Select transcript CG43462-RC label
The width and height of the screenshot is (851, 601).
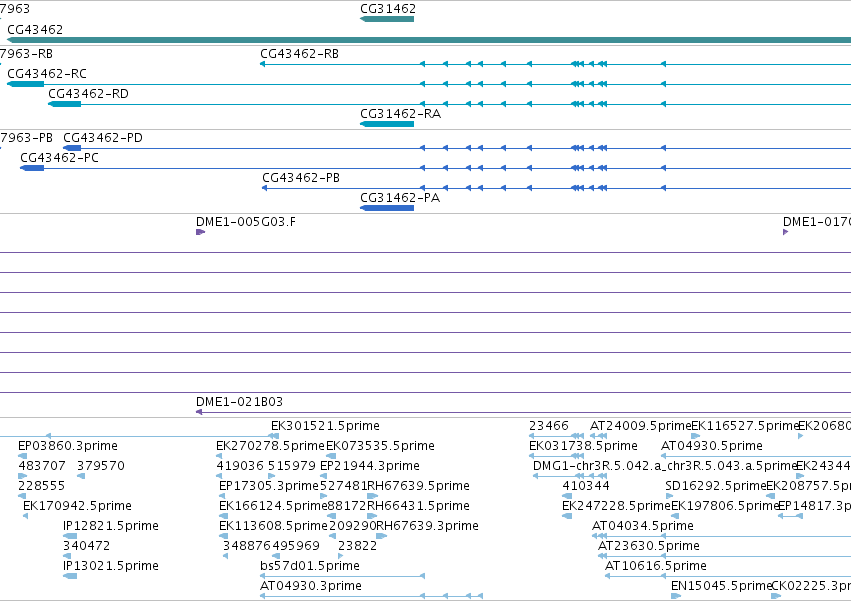(47, 74)
